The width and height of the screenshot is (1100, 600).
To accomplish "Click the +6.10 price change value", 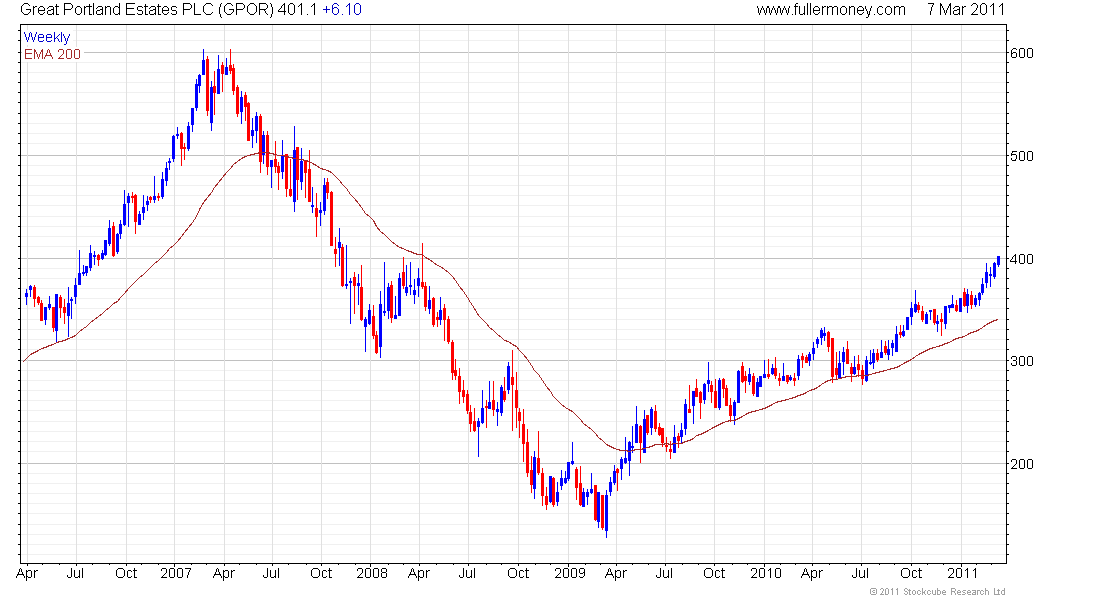I will pos(342,10).
